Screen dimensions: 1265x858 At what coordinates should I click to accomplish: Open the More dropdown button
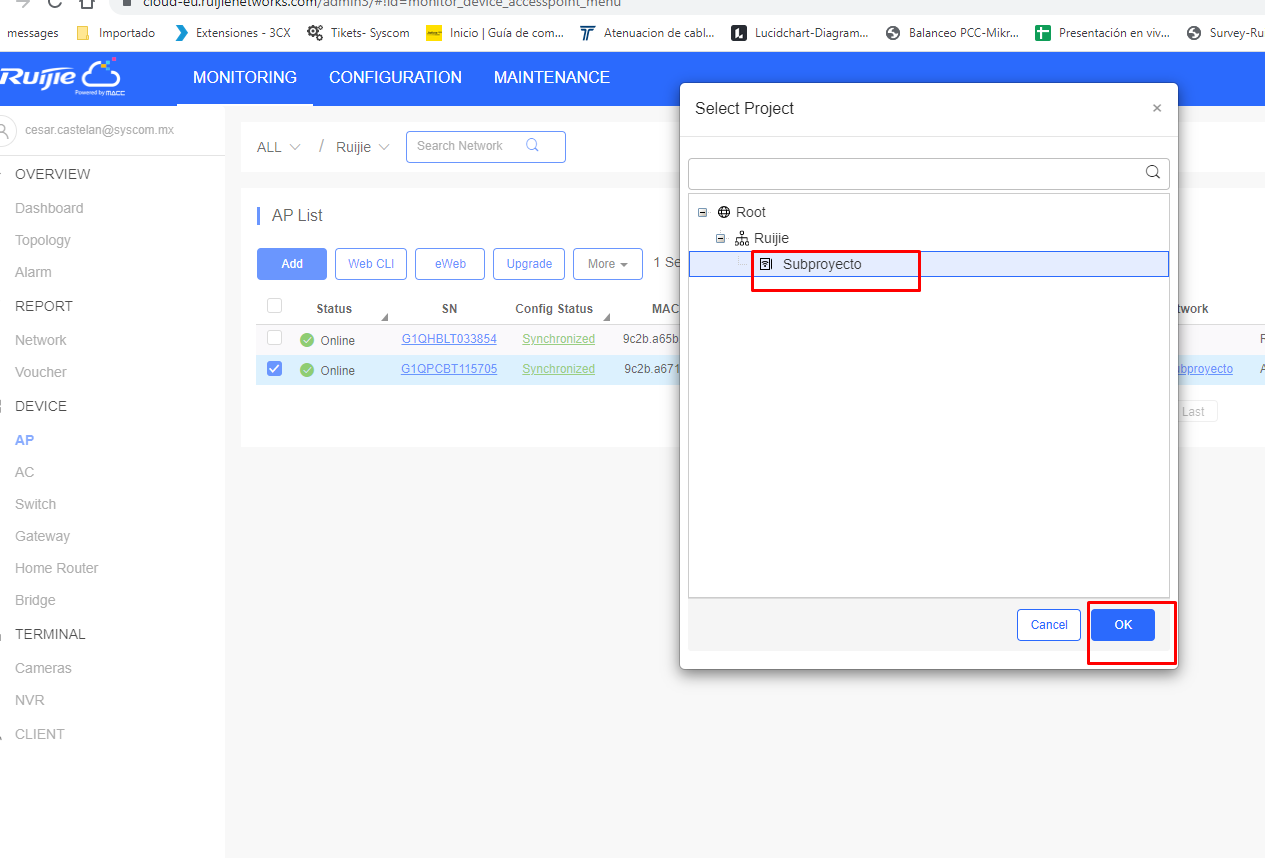tap(608, 264)
